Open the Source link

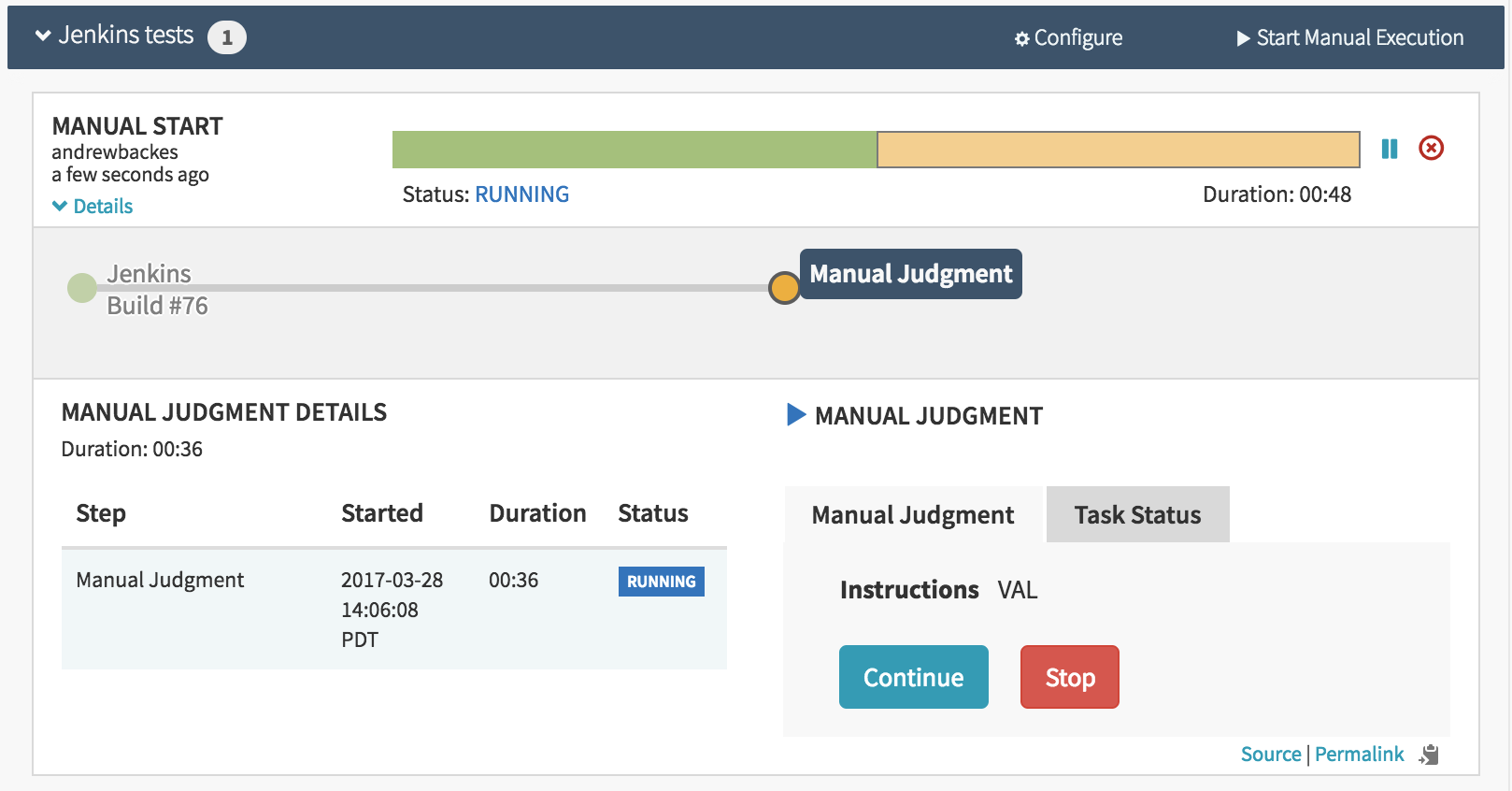coord(1270,755)
